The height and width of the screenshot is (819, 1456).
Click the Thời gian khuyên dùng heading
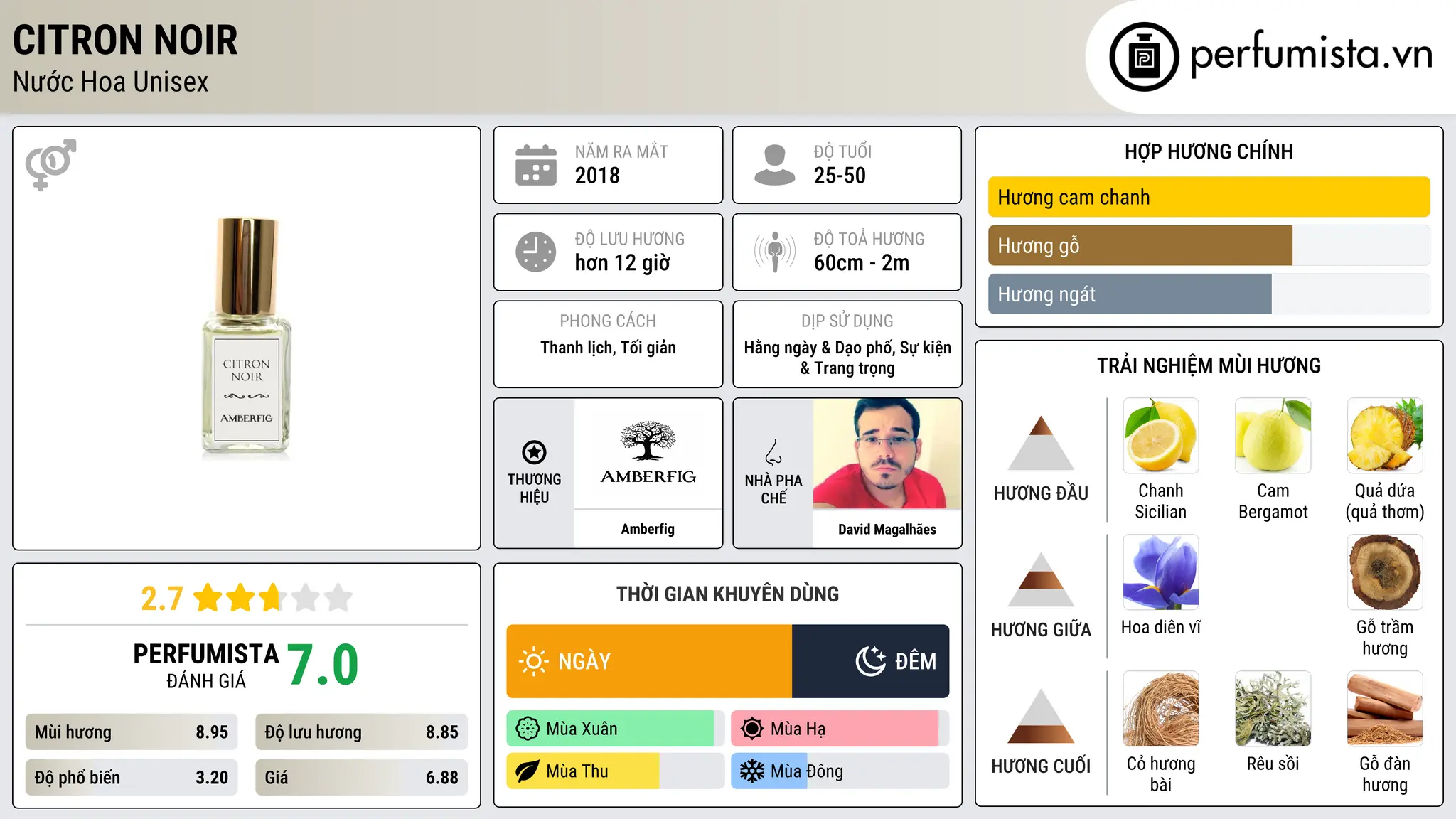[x=728, y=594]
